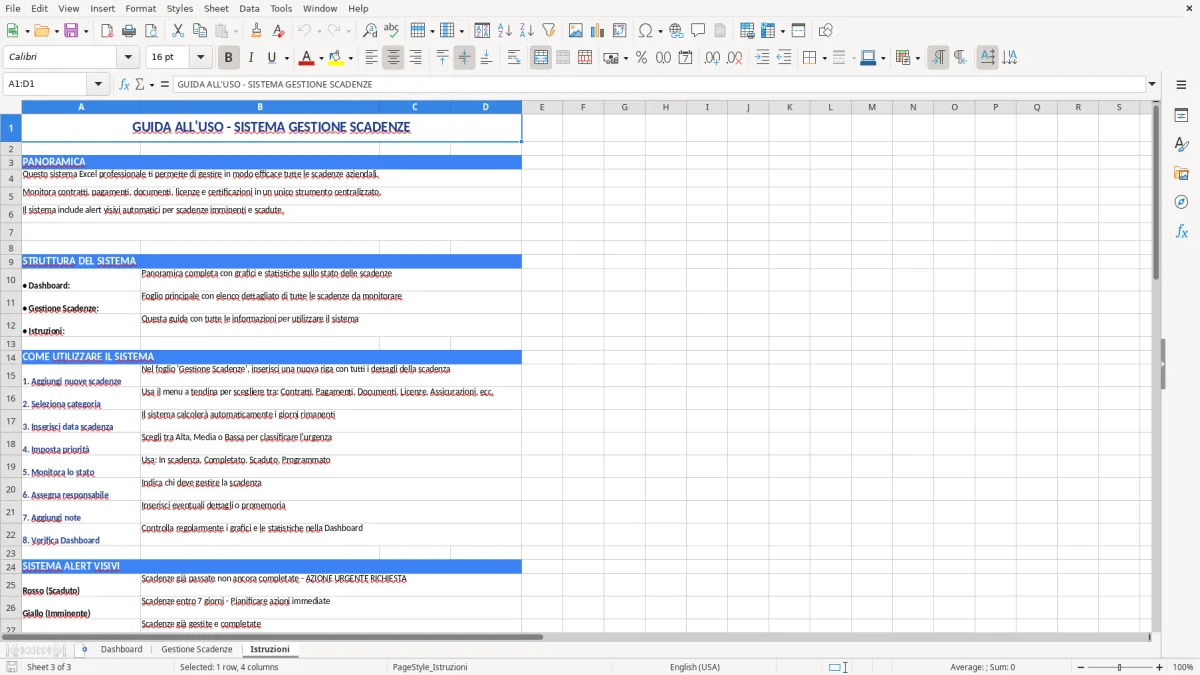
Task: Toggle Italic formatting
Action: pos(250,58)
